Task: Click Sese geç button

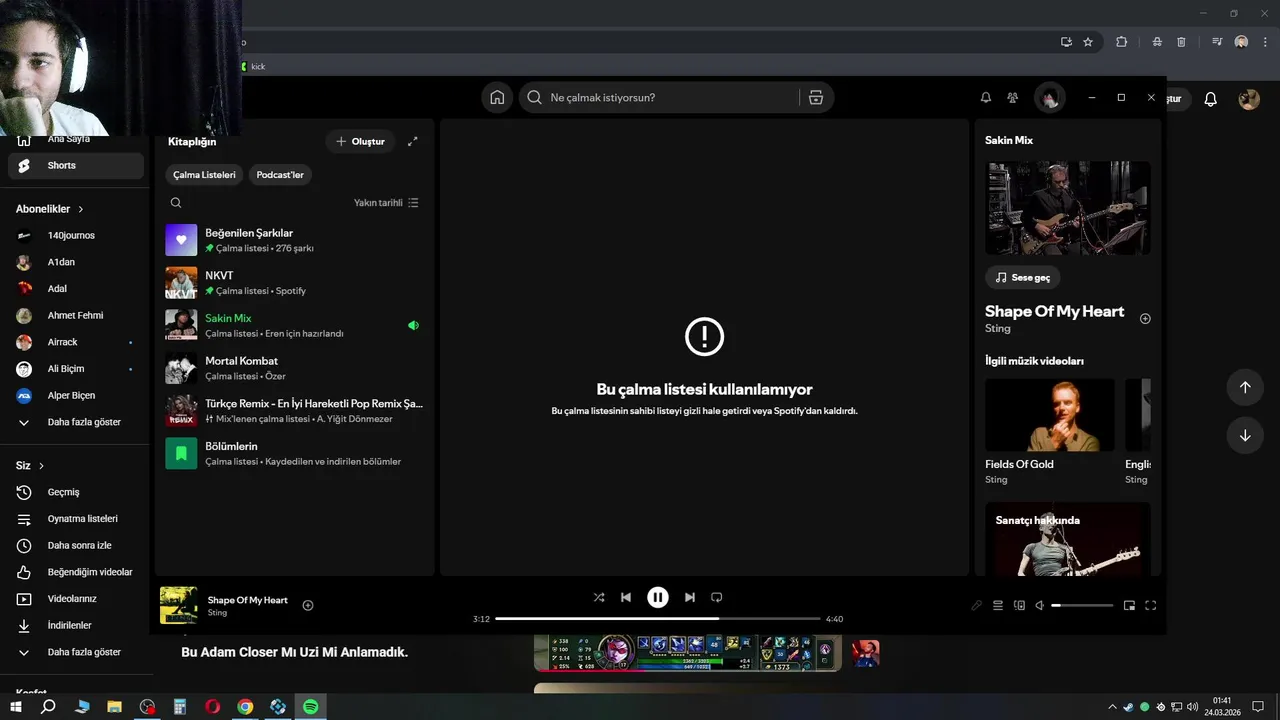Action: click(1023, 277)
